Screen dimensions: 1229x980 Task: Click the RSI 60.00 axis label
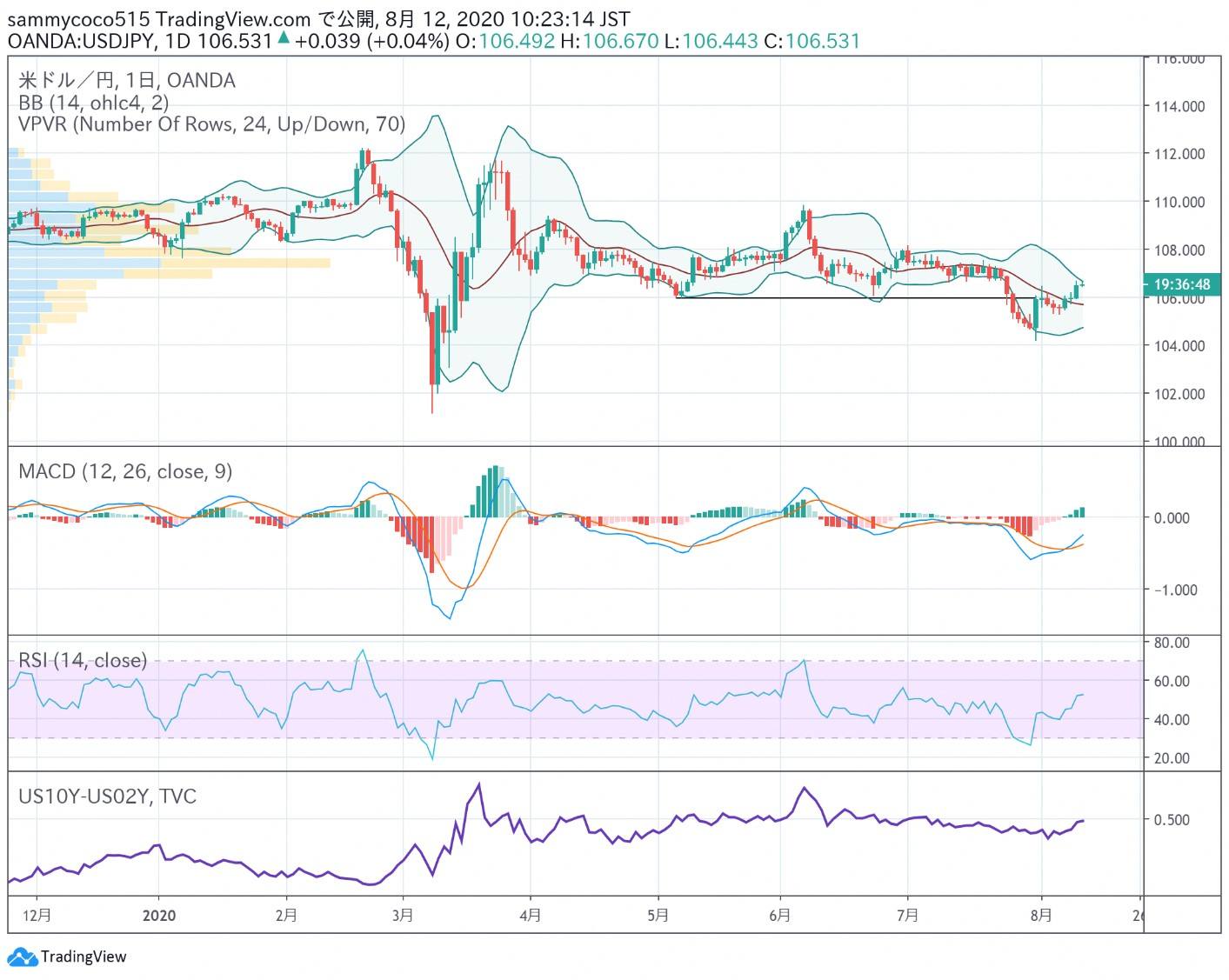(x=1172, y=681)
